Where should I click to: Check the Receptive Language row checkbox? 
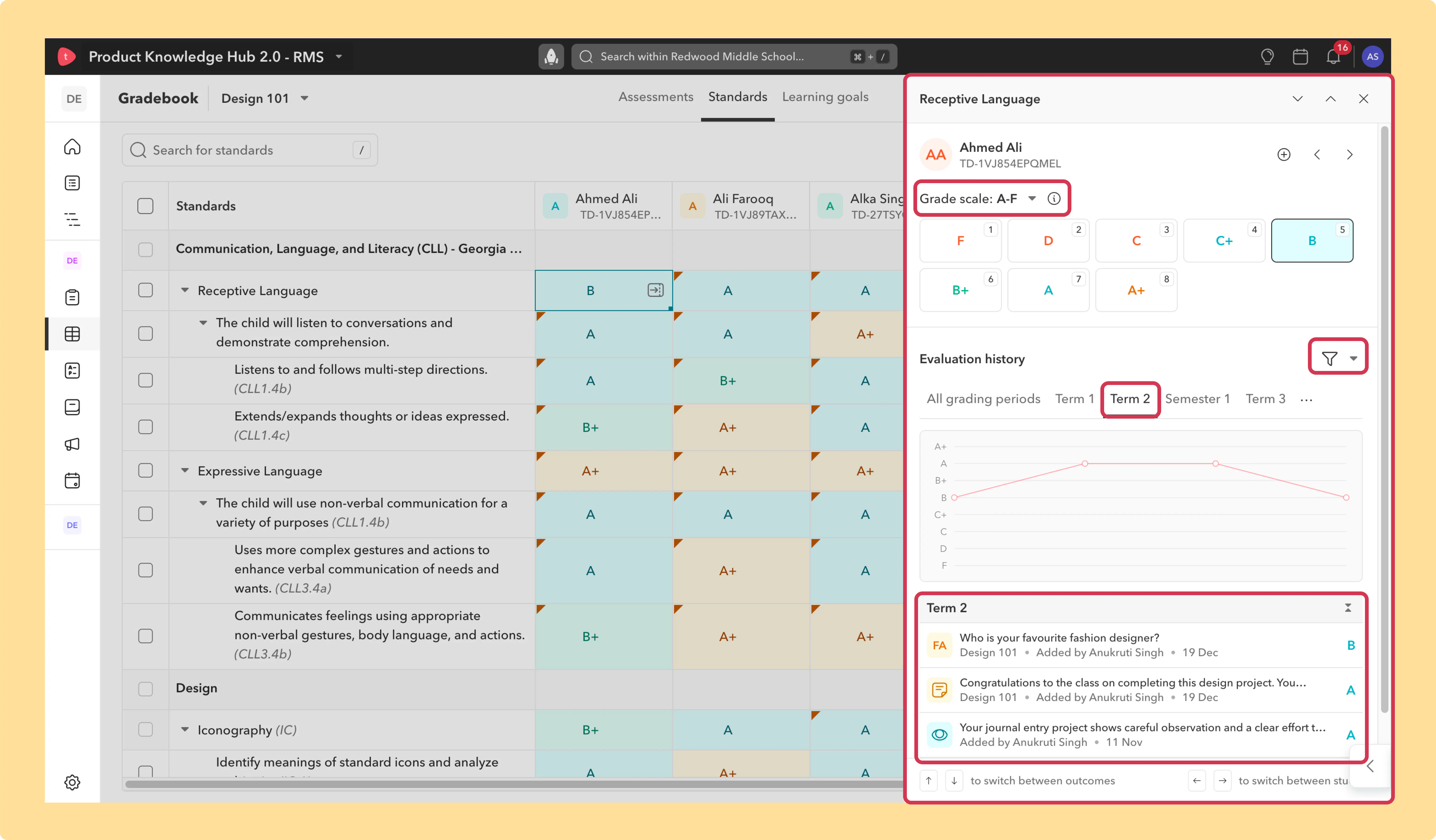tap(145, 290)
